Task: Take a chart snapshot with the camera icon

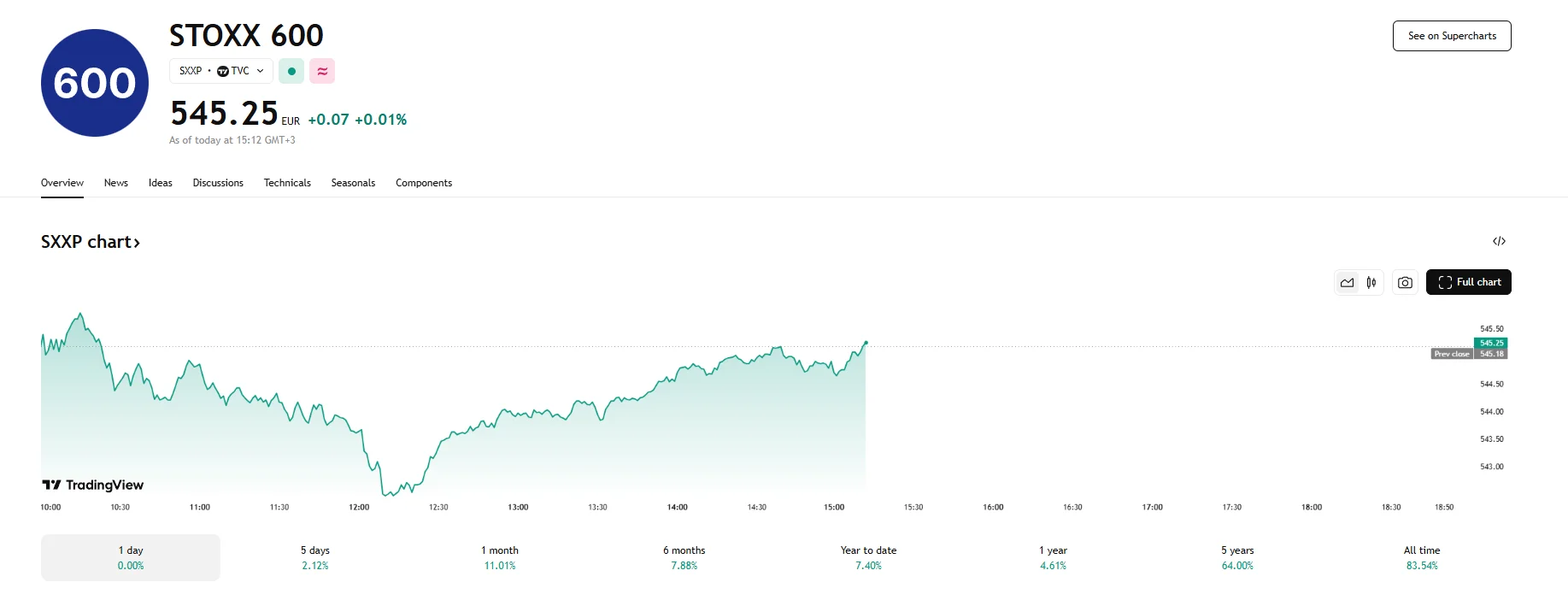Action: click(x=1405, y=282)
